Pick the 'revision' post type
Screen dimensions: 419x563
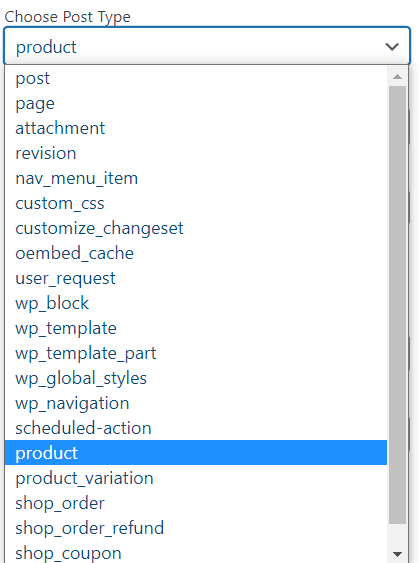point(196,153)
